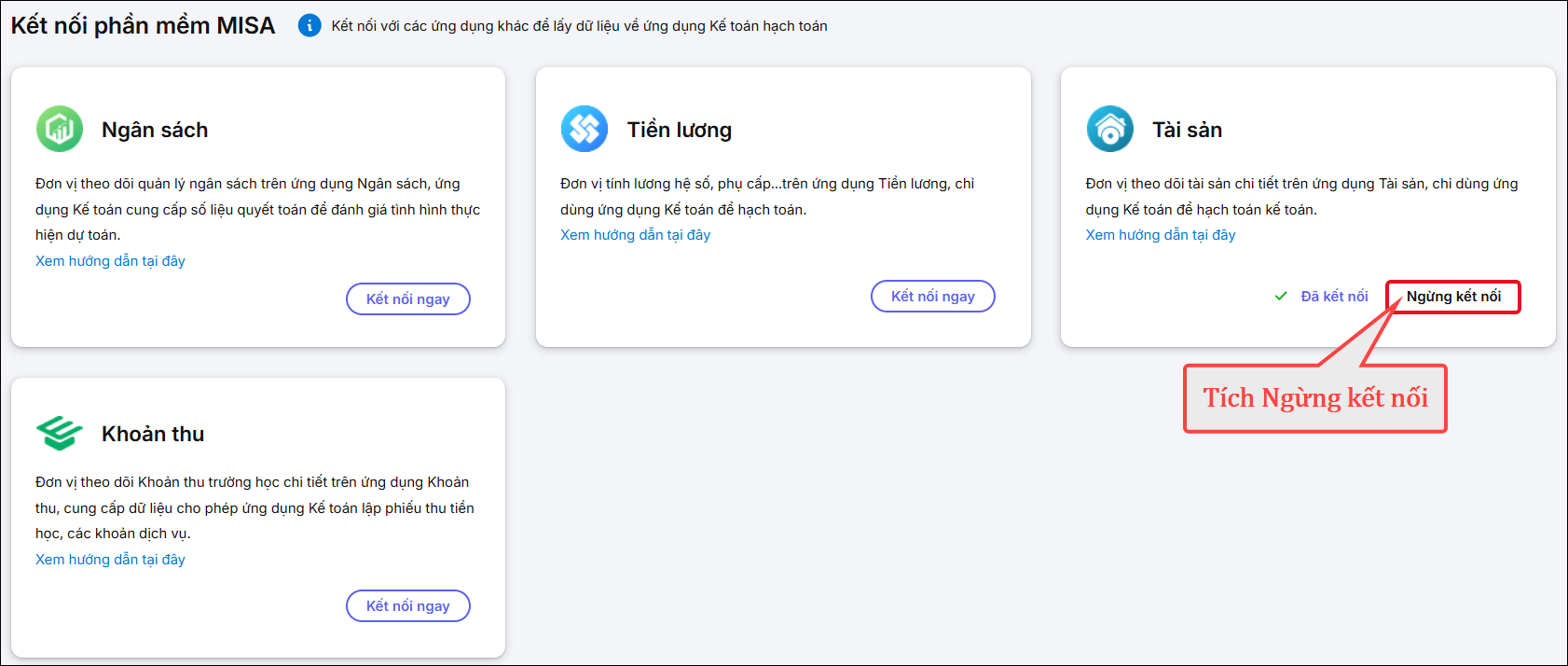The height and width of the screenshot is (666, 1568).
Task: Click the Tiền lương description paragraph
Action: (767, 197)
